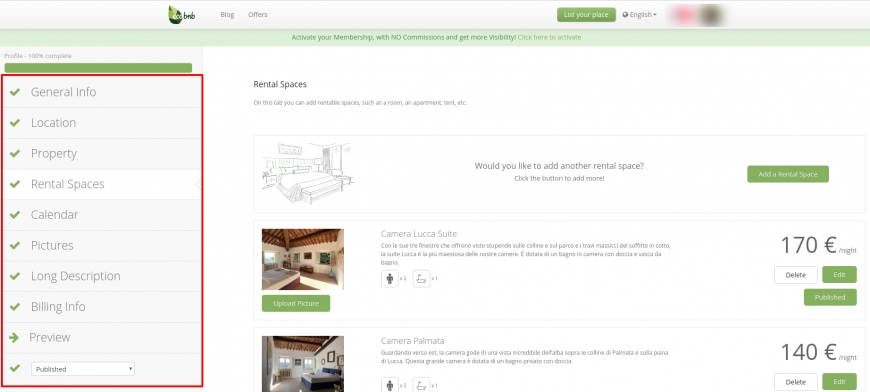Open the Published status dropdown in the sidebar
Image resolution: width=870 pixels, height=392 pixels.
[x=83, y=369]
